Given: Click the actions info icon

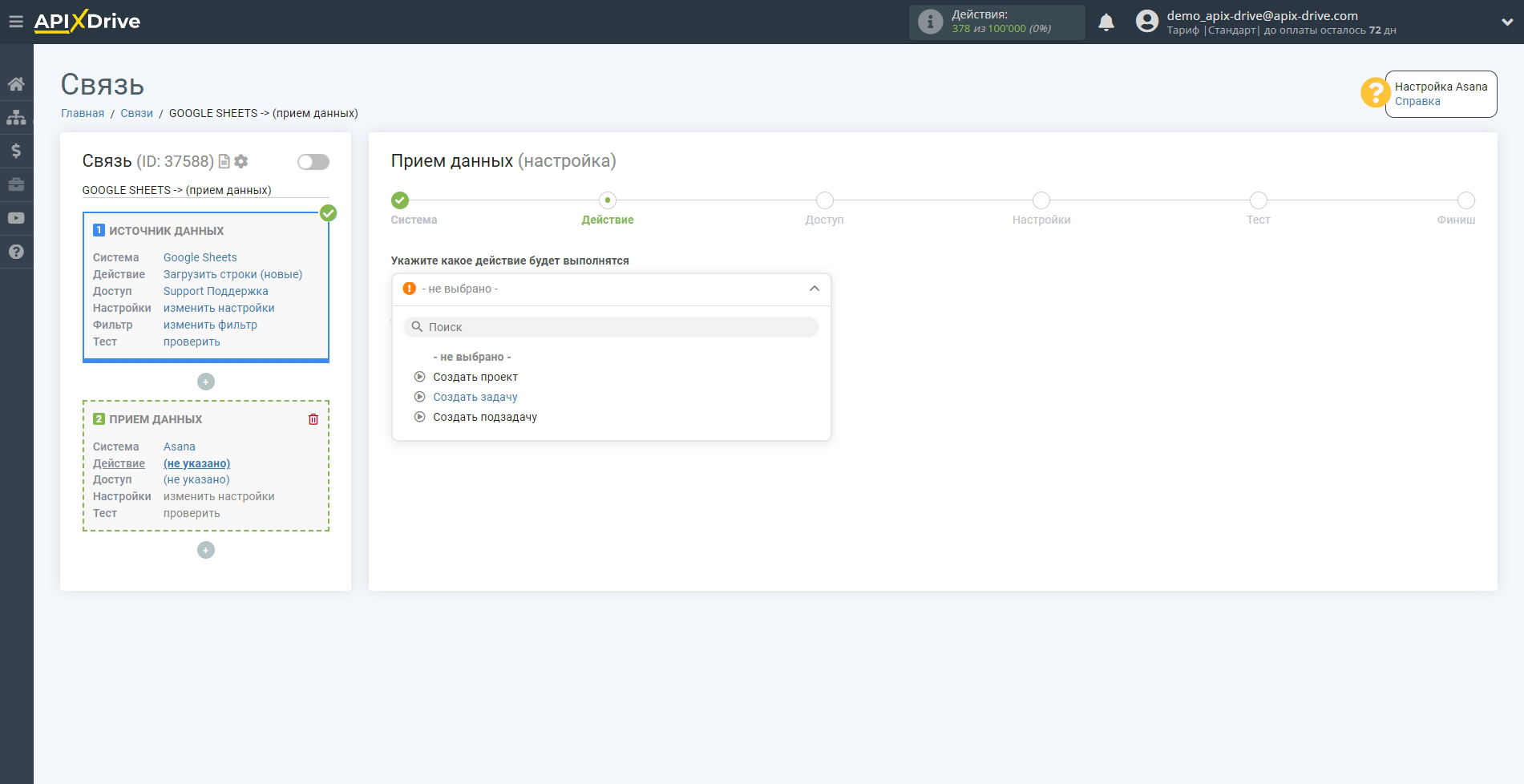Looking at the screenshot, I should point(930,22).
